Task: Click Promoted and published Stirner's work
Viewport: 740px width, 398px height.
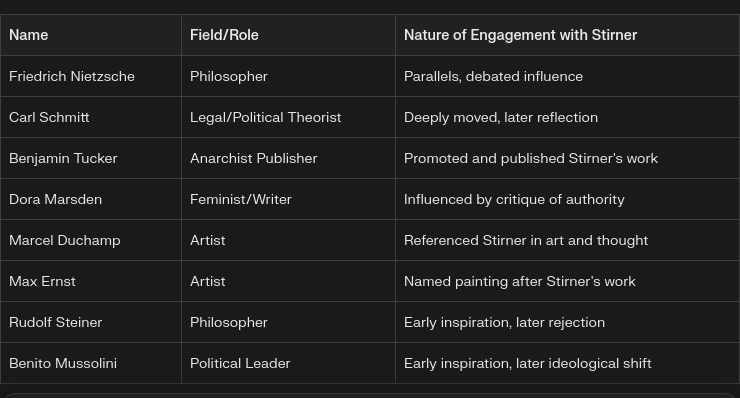Action: coord(530,159)
